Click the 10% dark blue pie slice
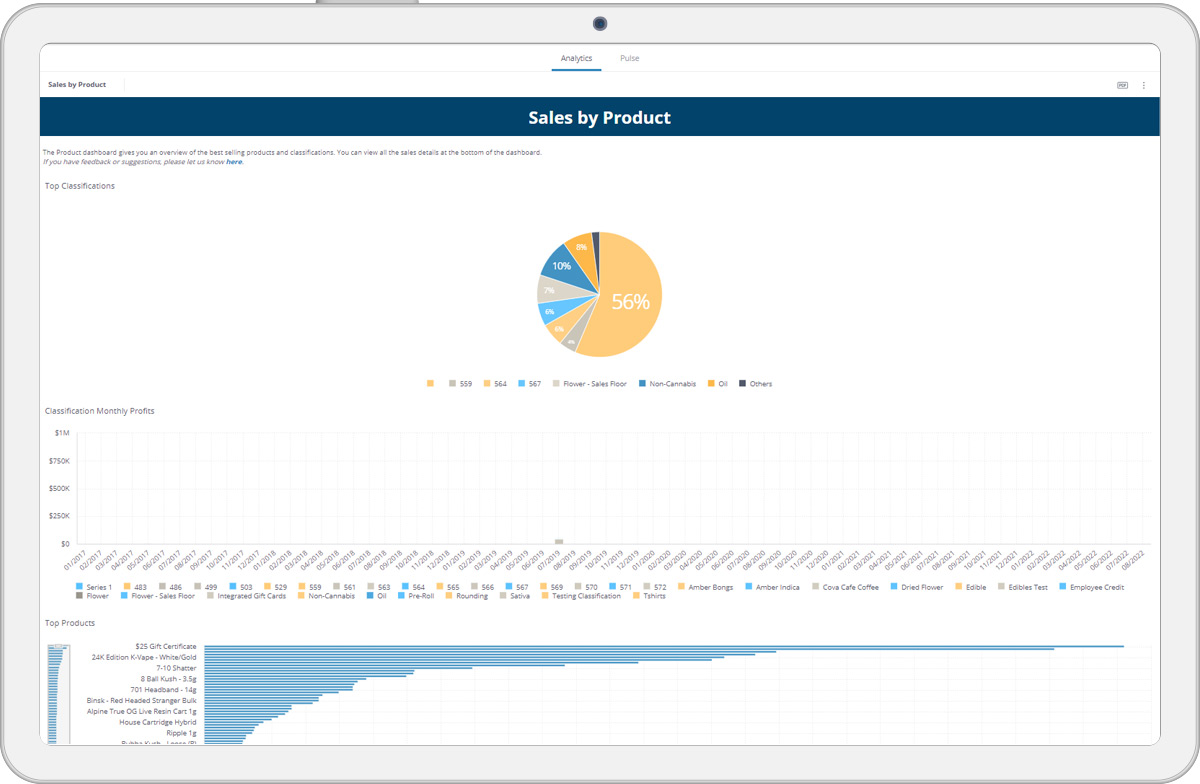Viewport: 1200px width, 784px height. click(x=561, y=266)
